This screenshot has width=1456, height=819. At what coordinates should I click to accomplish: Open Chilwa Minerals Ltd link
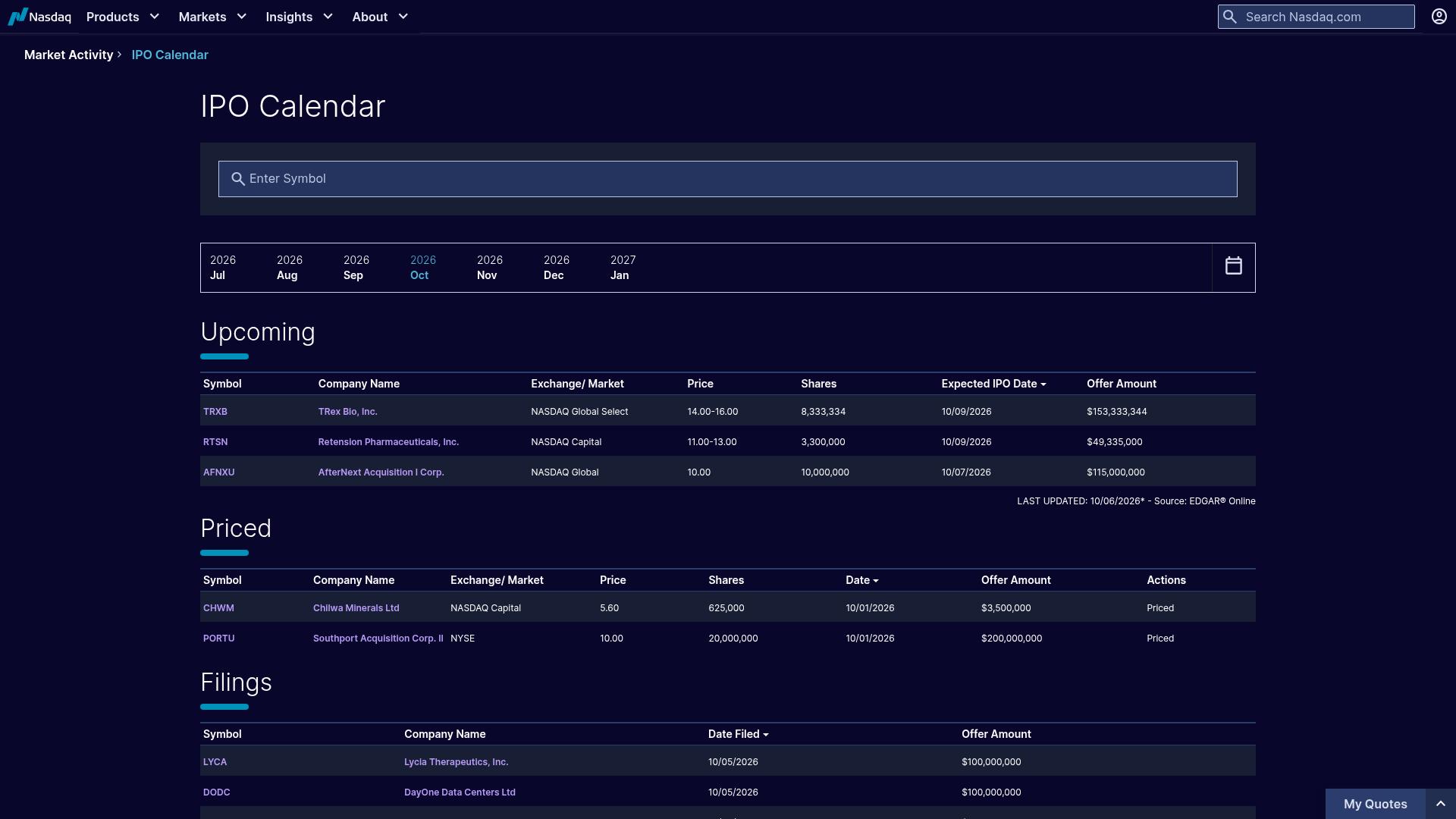pyautogui.click(x=356, y=608)
